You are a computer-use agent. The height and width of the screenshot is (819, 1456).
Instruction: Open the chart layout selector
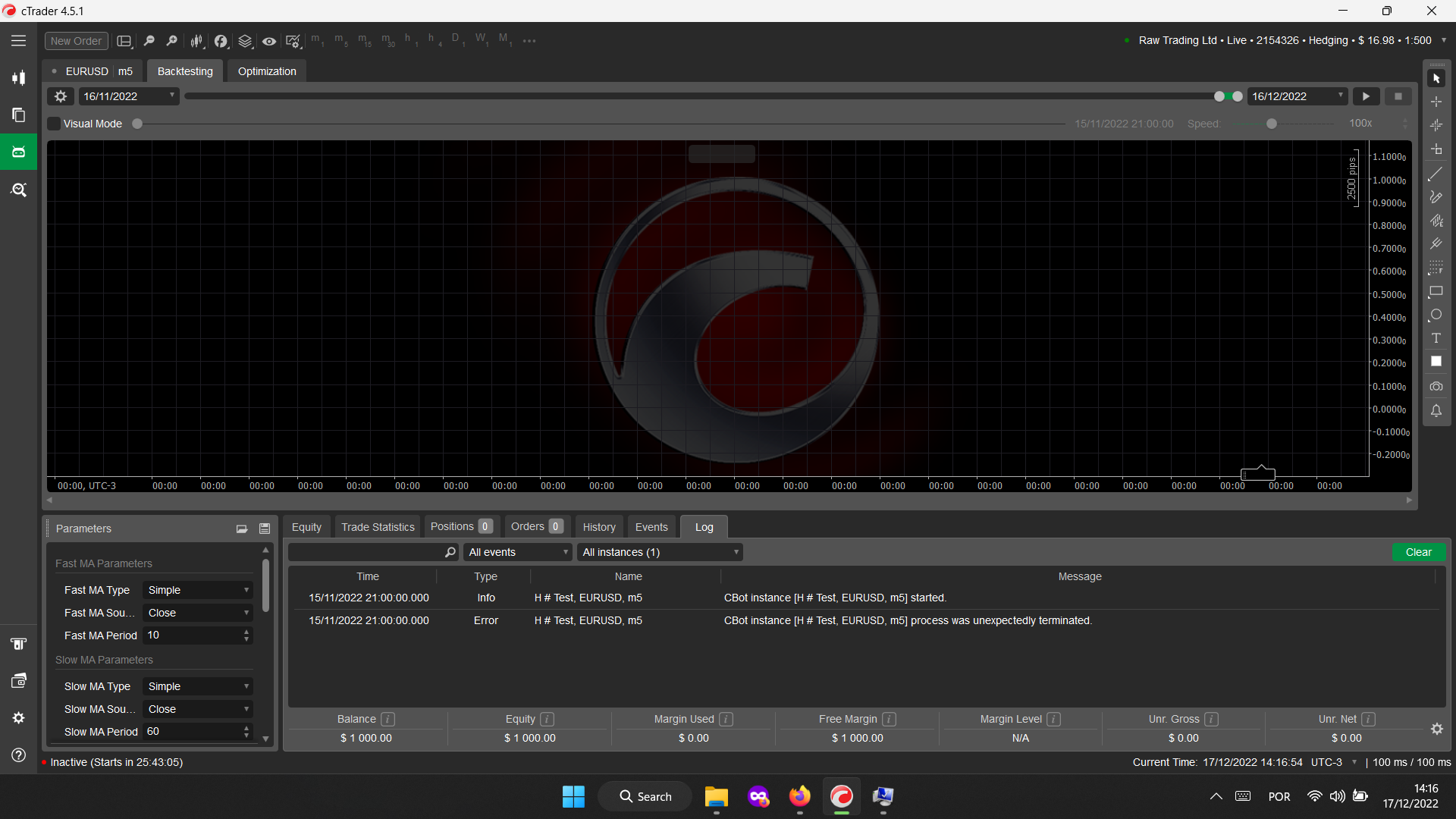124,41
